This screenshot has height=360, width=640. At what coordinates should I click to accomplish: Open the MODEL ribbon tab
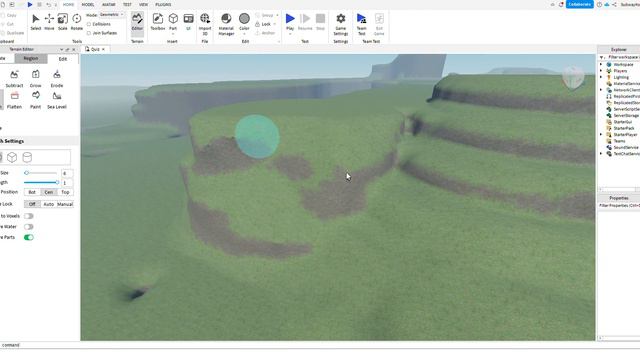pos(88,4)
